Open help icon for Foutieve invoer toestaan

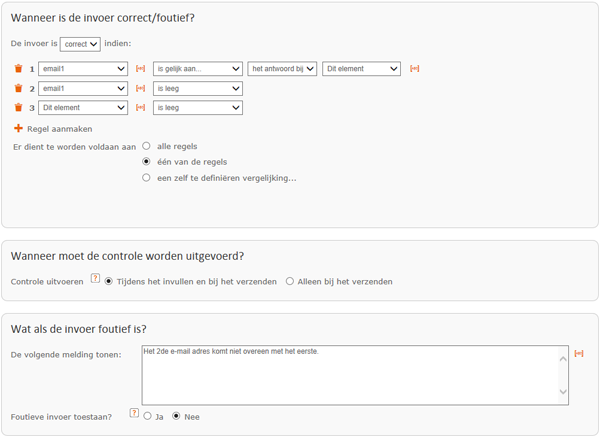[134, 413]
